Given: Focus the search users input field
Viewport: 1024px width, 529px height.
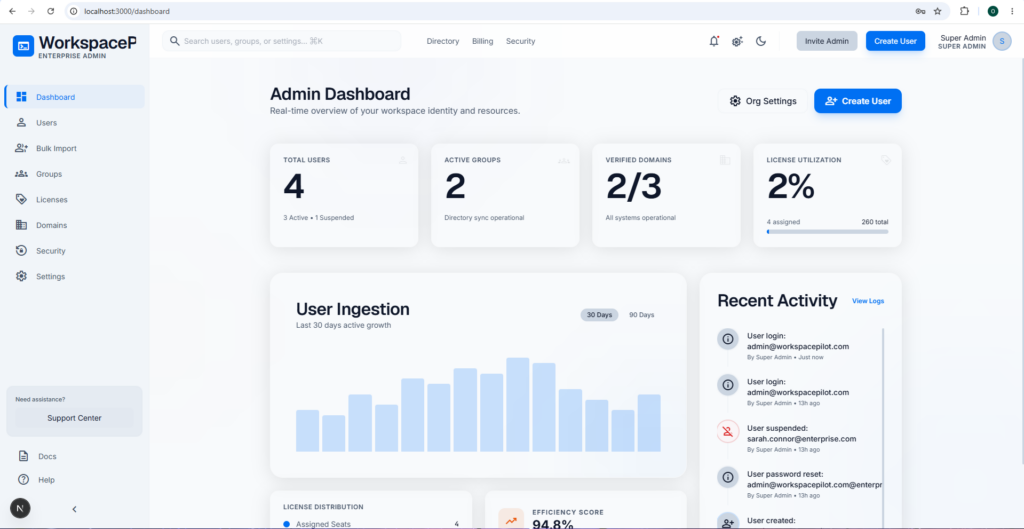Looking at the screenshot, I should (281, 41).
